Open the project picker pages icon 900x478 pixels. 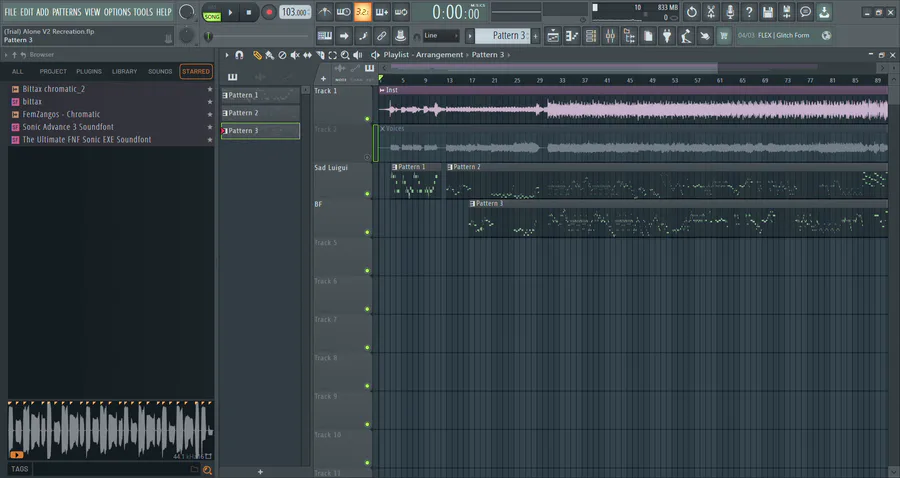648,36
